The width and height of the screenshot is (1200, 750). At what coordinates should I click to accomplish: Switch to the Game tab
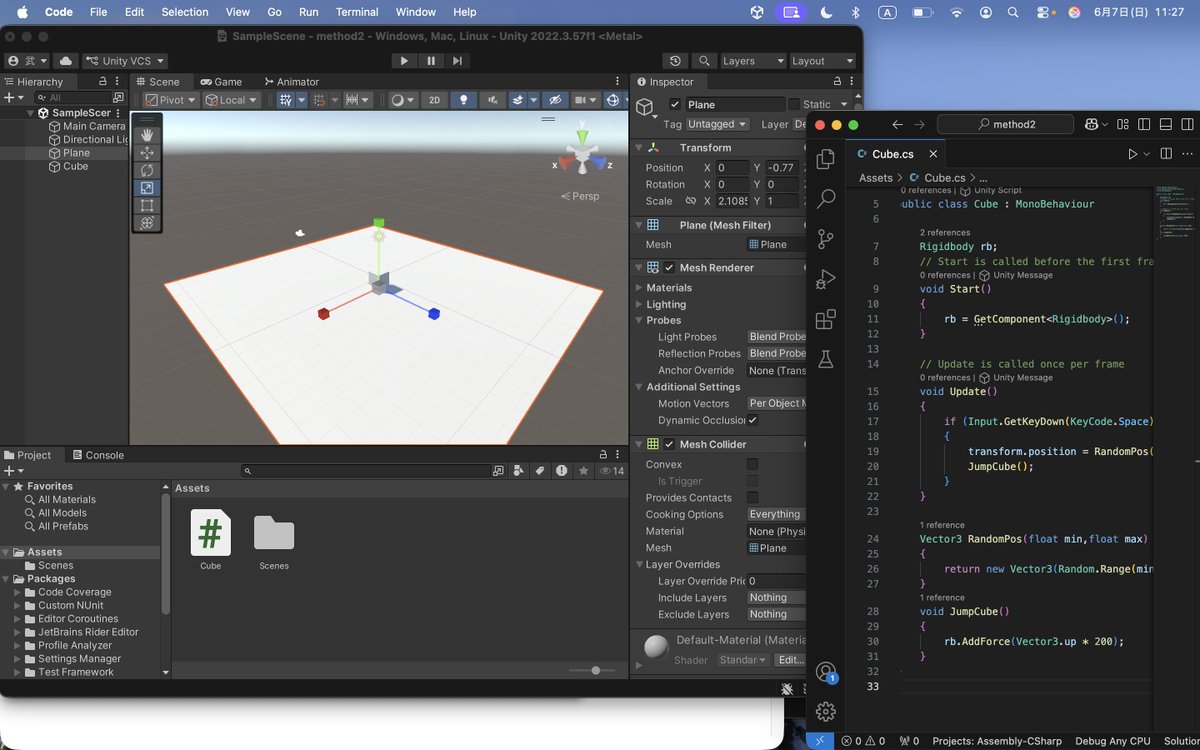[221, 82]
